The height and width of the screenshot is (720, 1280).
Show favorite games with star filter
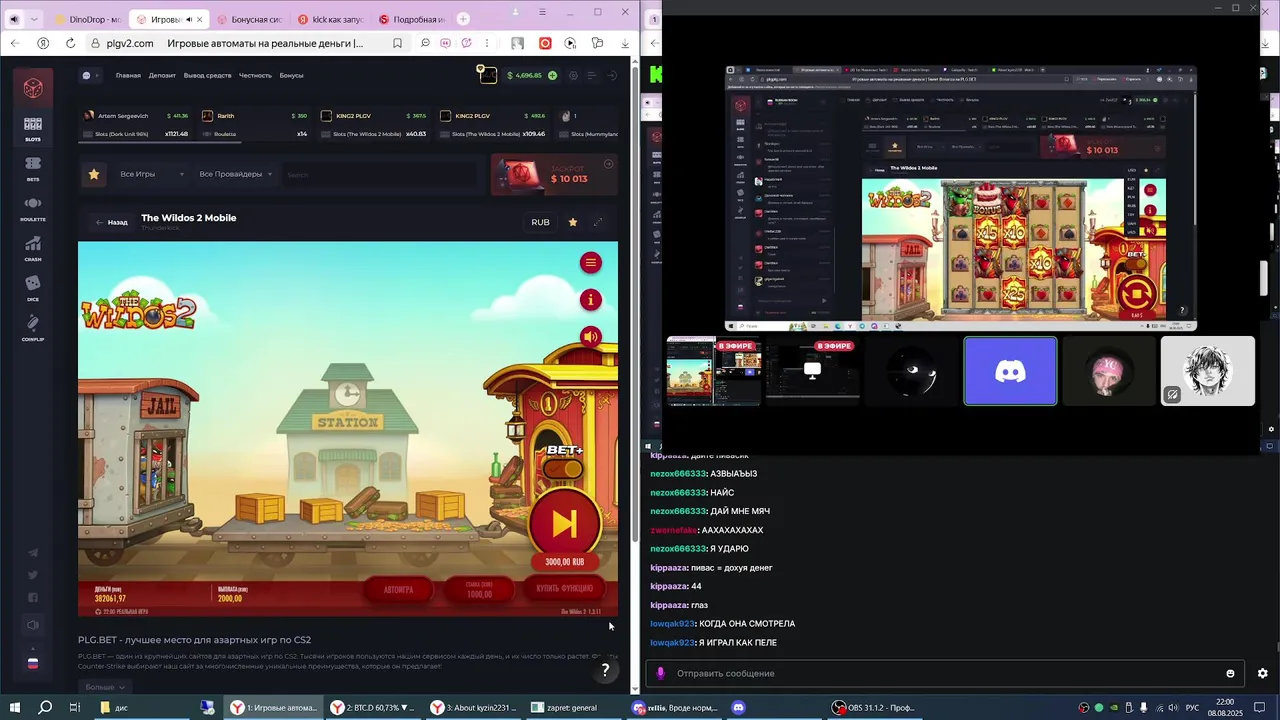point(94,174)
